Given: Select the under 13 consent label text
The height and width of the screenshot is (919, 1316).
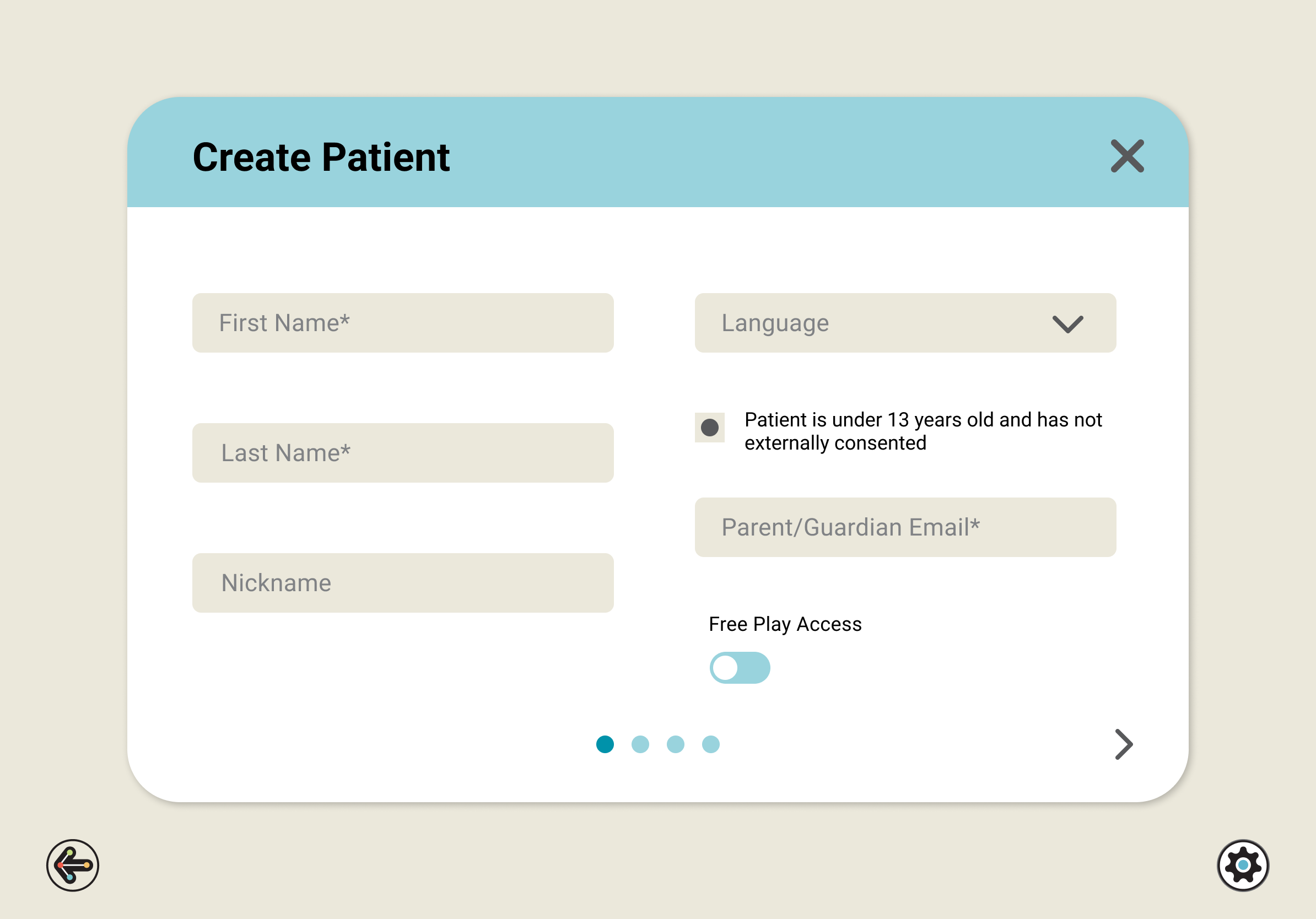Looking at the screenshot, I should click(923, 431).
